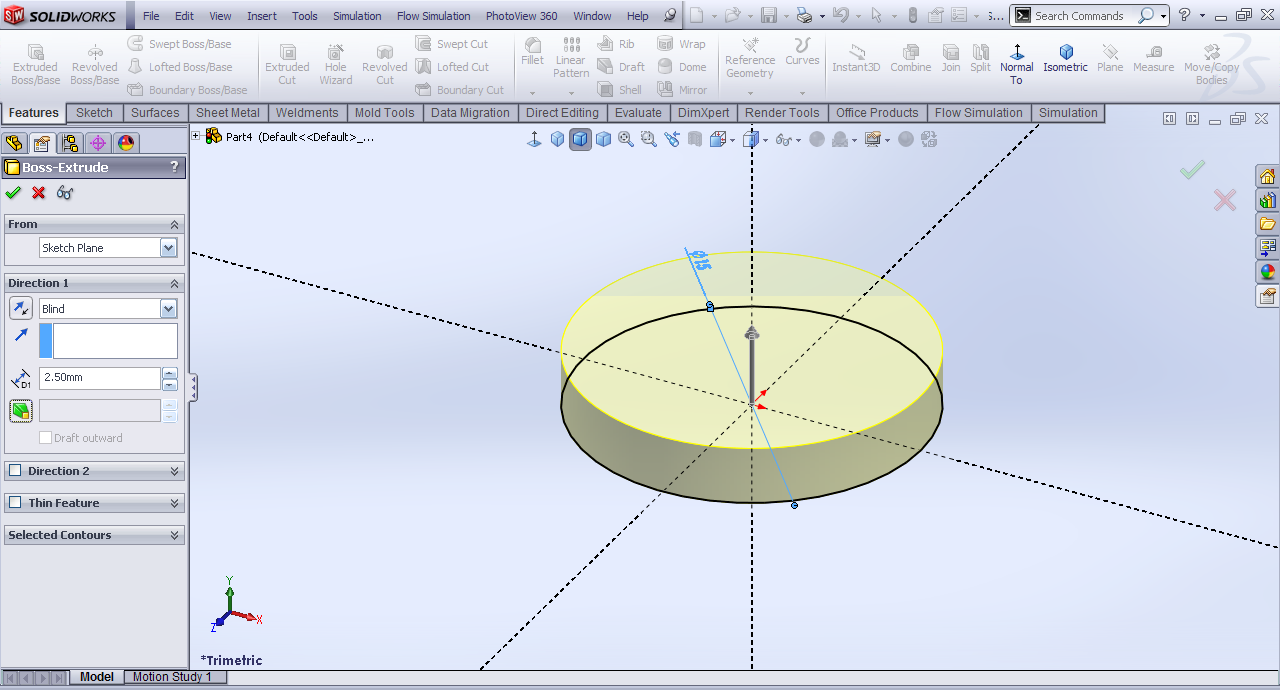This screenshot has height=690, width=1280.
Task: Turn on the Draft On/Off button
Action: [x=20, y=411]
